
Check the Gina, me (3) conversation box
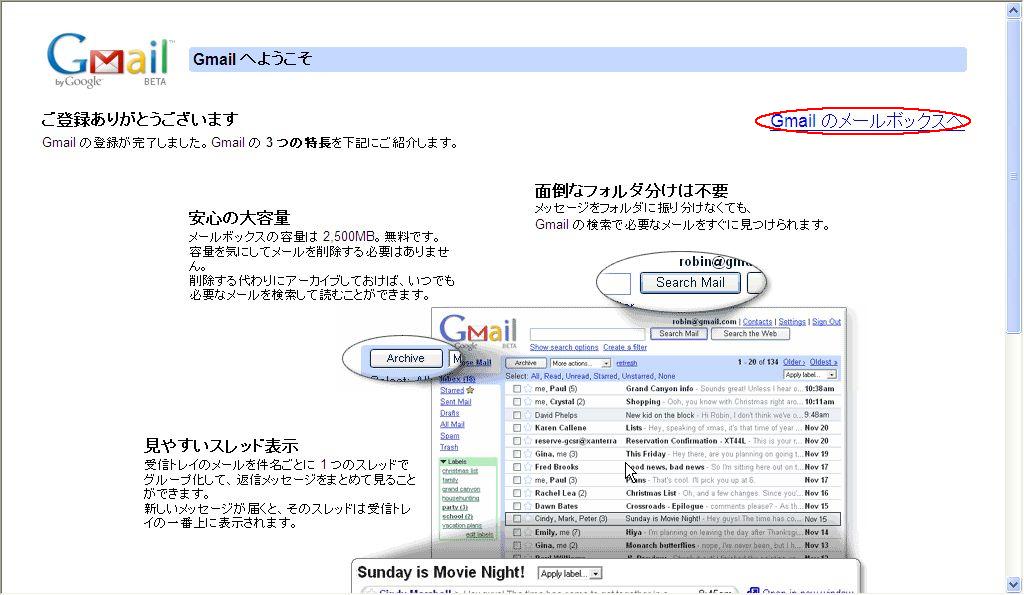click(517, 454)
